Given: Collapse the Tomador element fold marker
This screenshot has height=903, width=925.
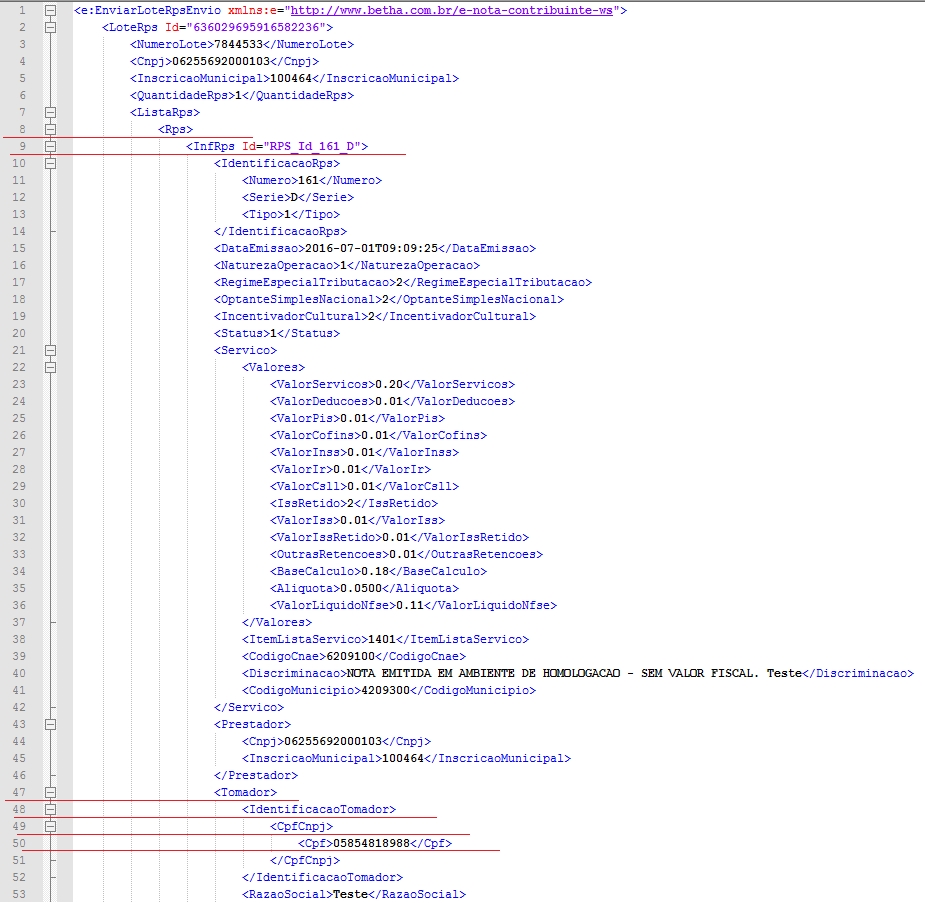Looking at the screenshot, I should (52, 791).
